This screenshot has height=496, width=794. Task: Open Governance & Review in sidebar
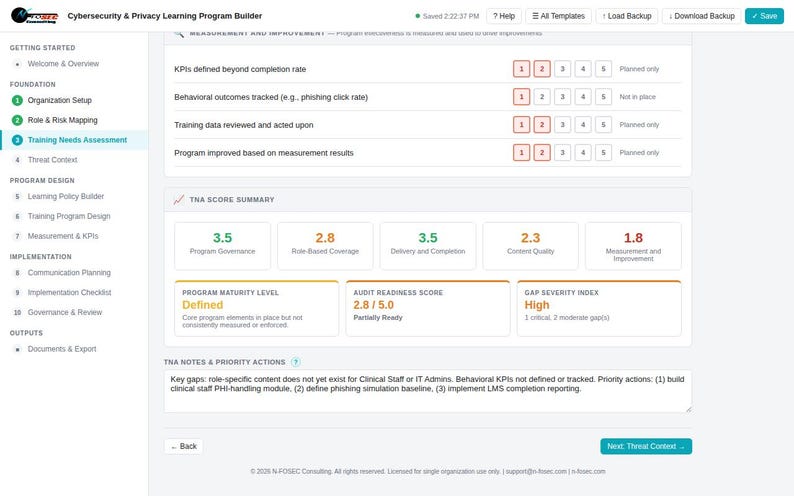(74, 312)
